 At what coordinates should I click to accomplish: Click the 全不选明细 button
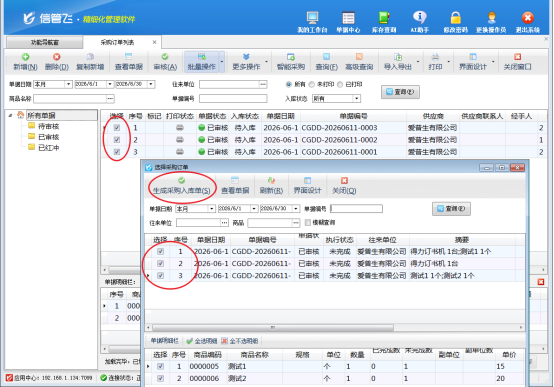[x=240, y=341]
